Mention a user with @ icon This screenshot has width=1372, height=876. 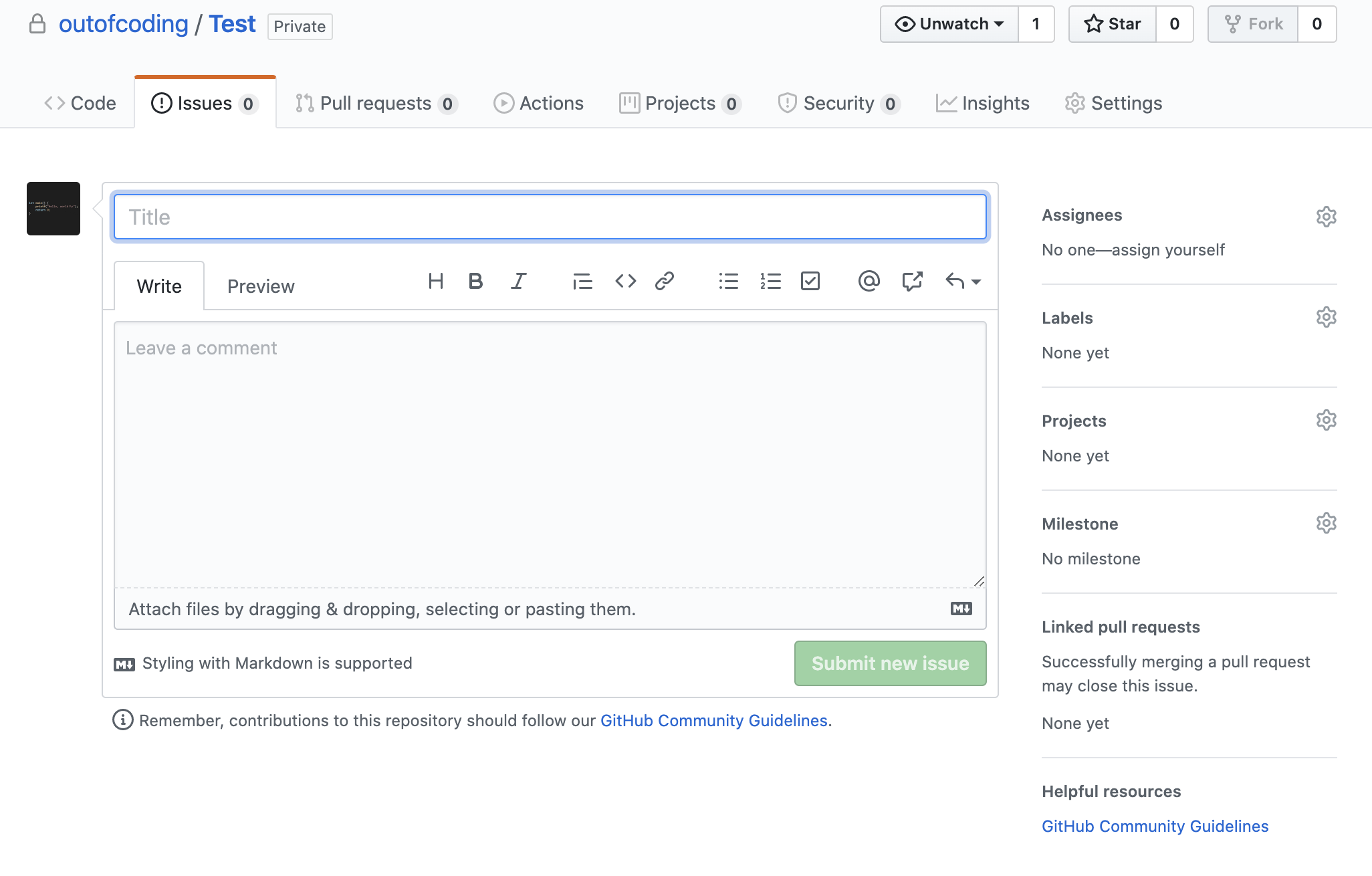[x=869, y=282]
